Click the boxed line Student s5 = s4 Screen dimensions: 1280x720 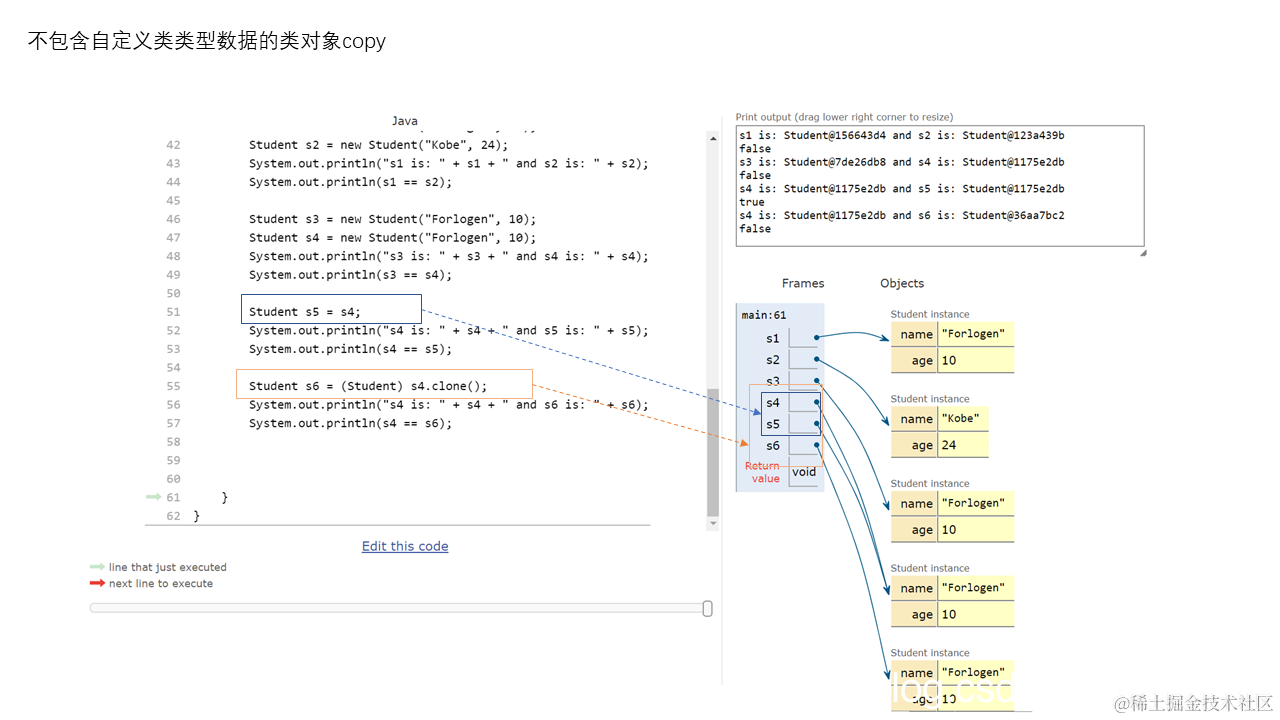331,309
